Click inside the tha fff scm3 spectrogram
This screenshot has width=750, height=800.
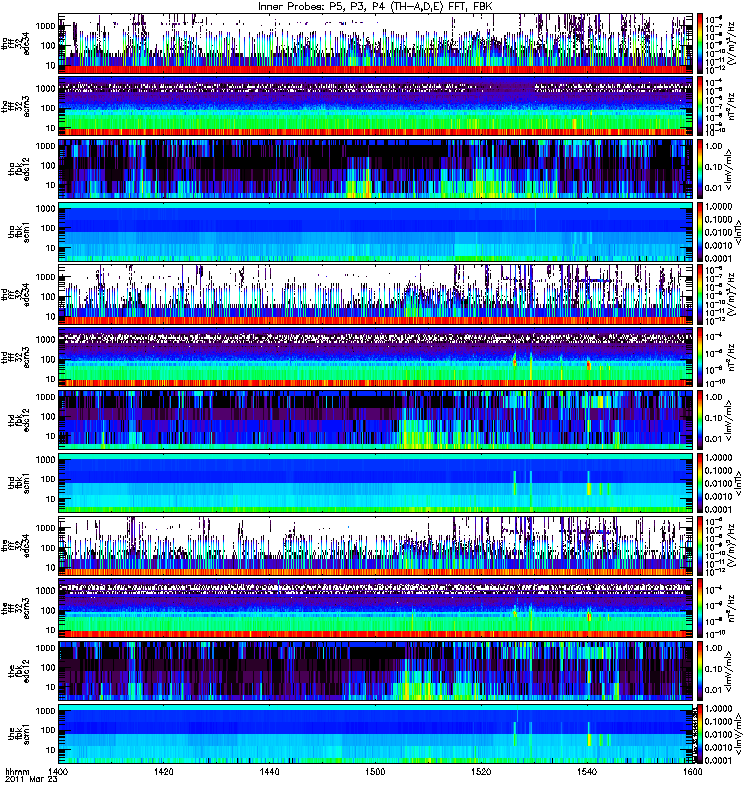tap(376, 107)
